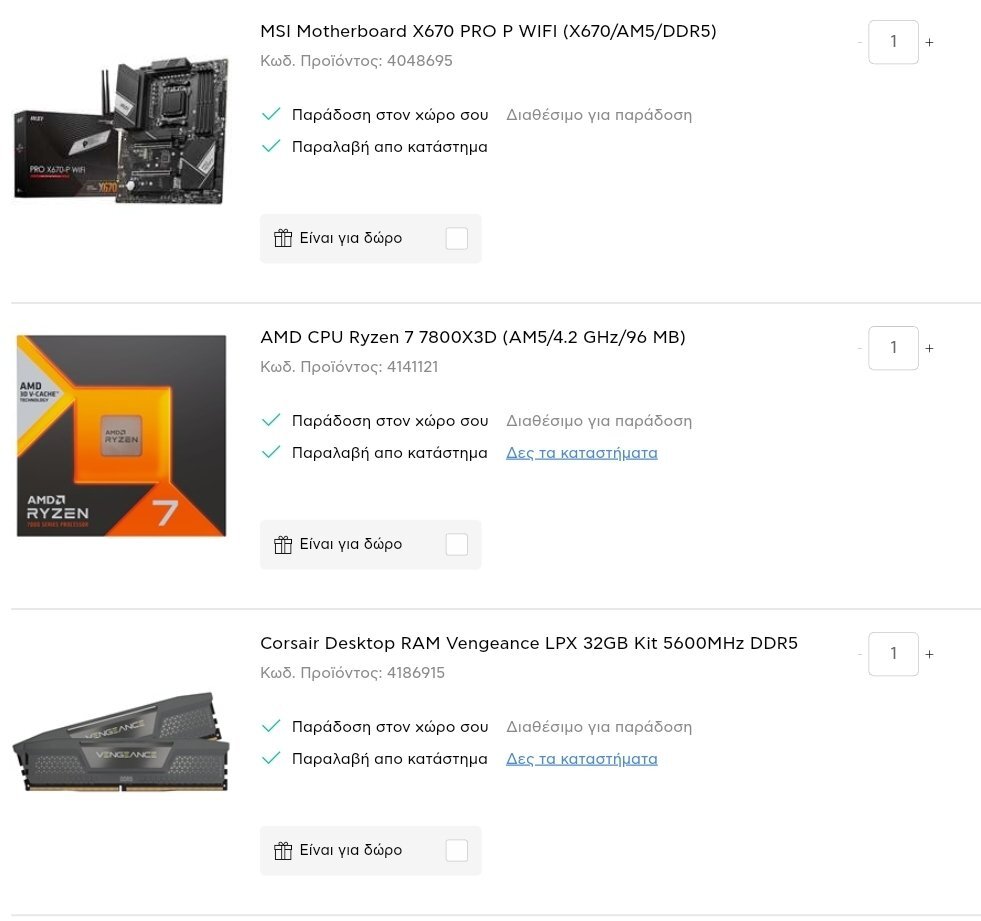Increase quantity of MSI Motherboard with plus

[930, 42]
